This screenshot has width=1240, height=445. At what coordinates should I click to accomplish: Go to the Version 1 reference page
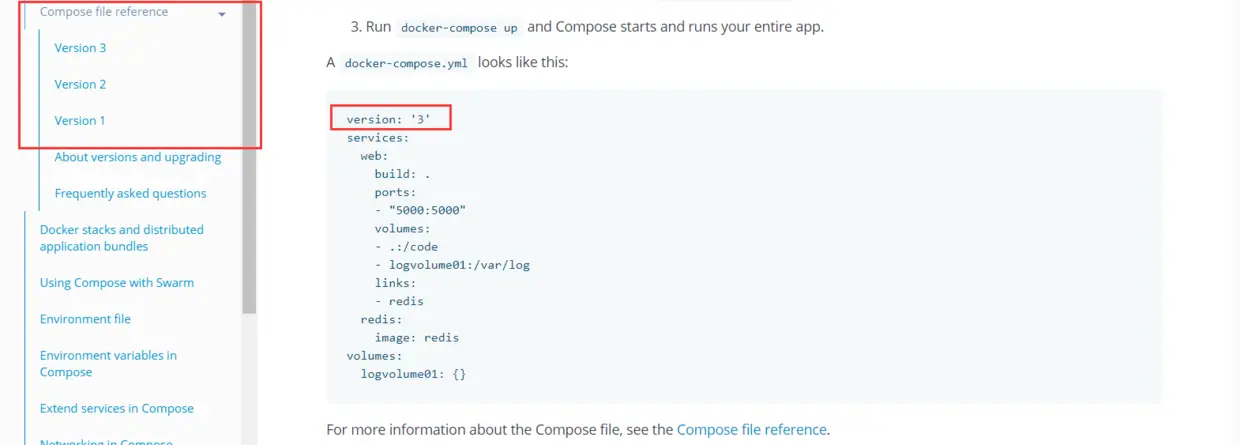[80, 120]
